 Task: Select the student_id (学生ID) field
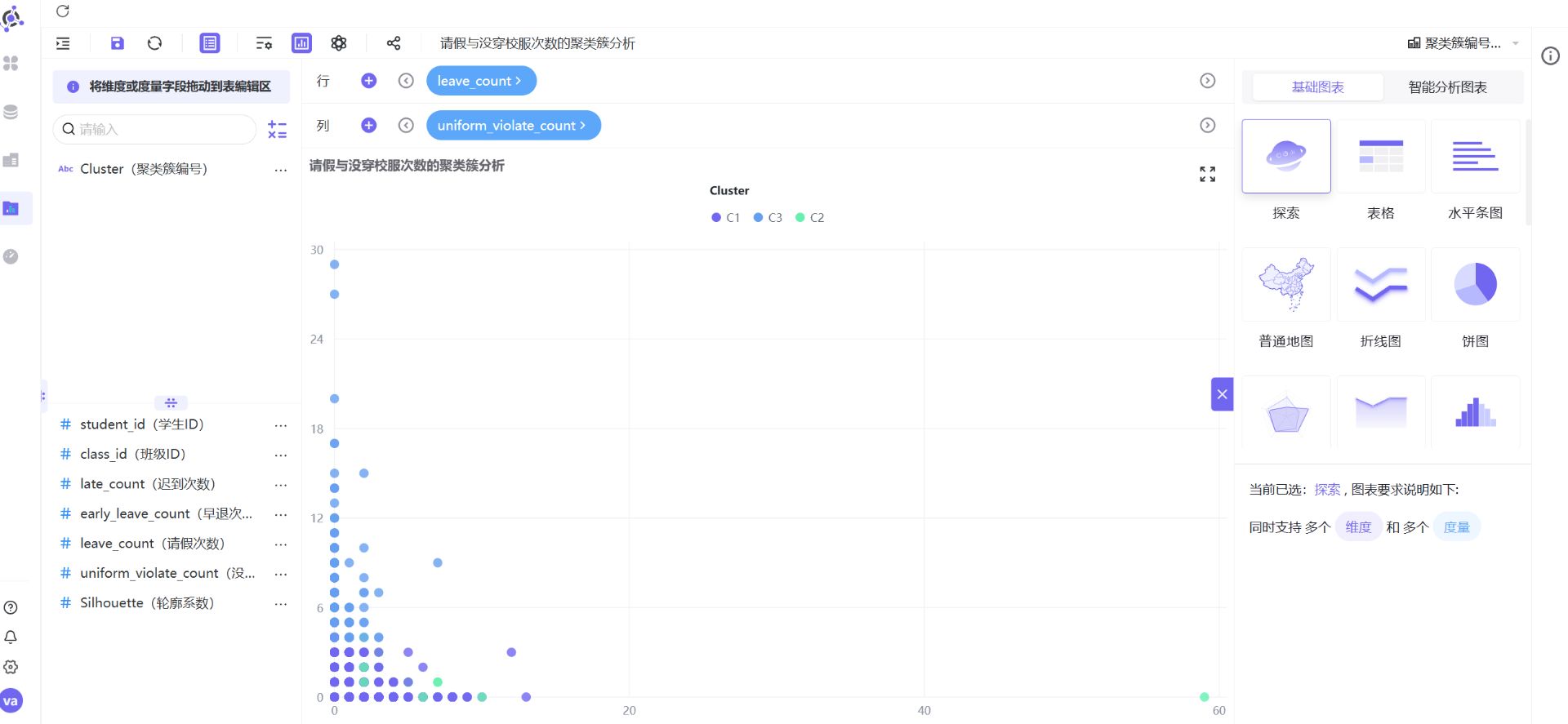pyautogui.click(x=142, y=424)
